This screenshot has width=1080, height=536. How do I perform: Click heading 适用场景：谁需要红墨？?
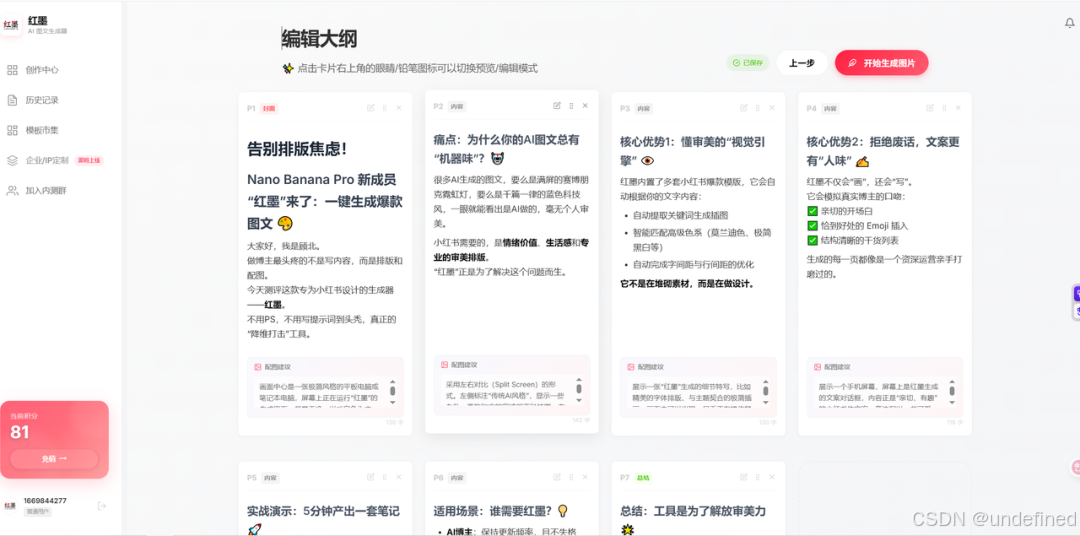coord(501,511)
